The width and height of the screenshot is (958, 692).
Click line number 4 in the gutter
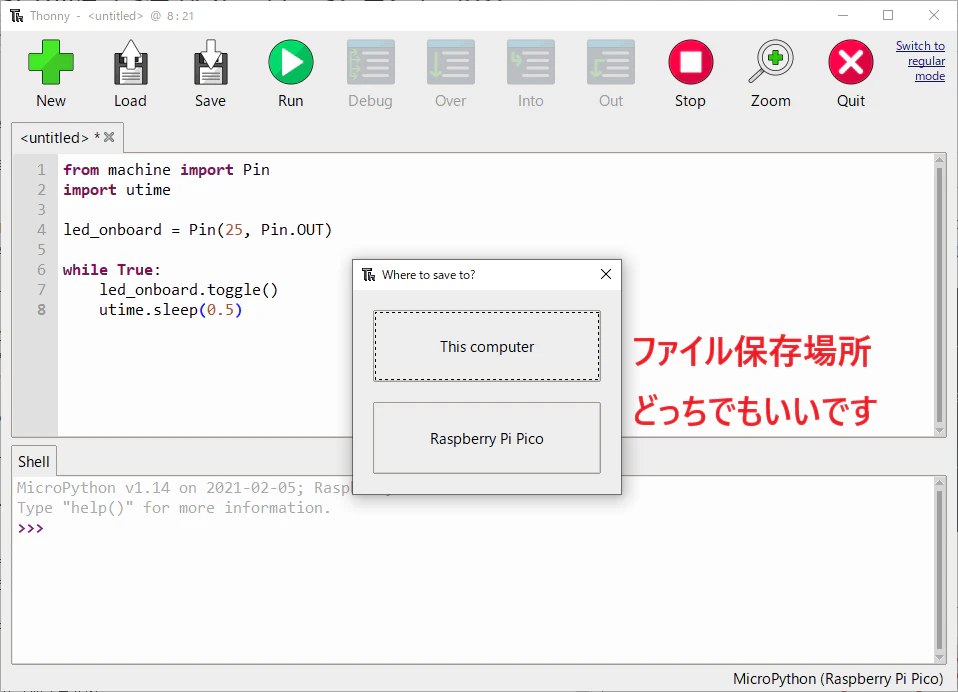coord(41,230)
